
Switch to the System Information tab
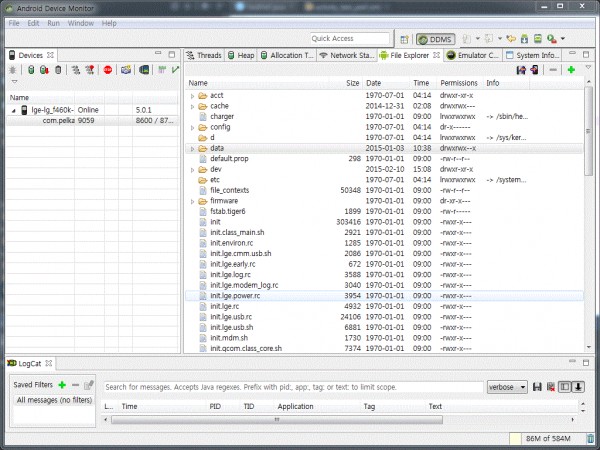[533, 55]
